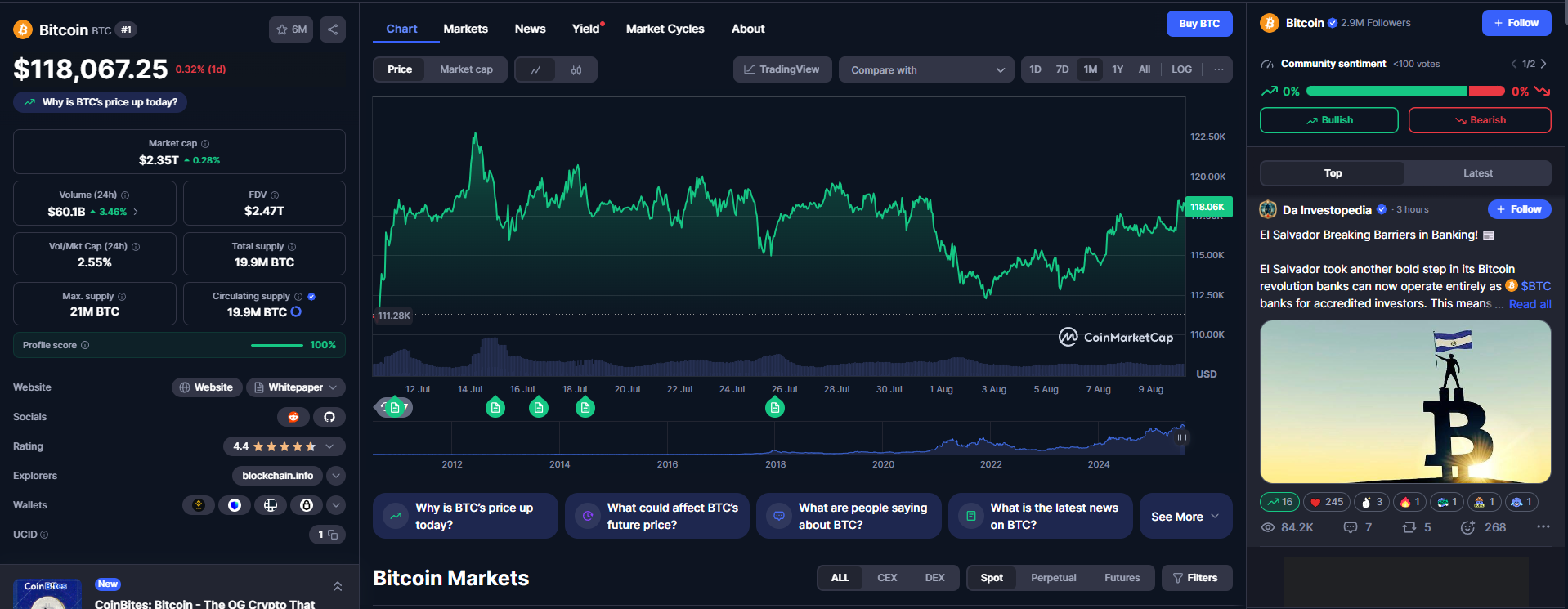This screenshot has width=1568, height=609.
Task: Open the news marker at 14 Jul
Action: [495, 407]
